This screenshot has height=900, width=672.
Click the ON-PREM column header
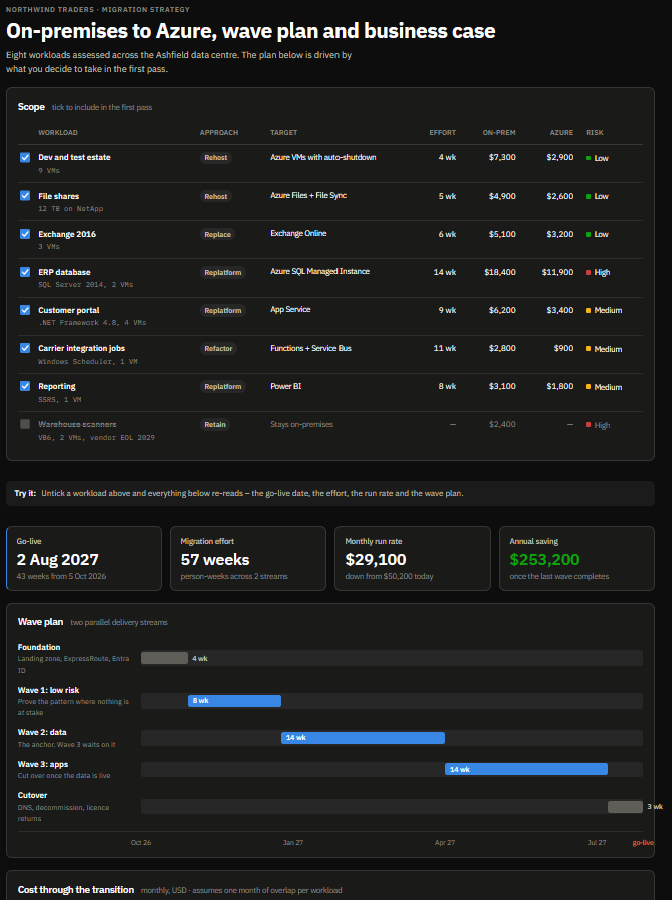[499, 133]
